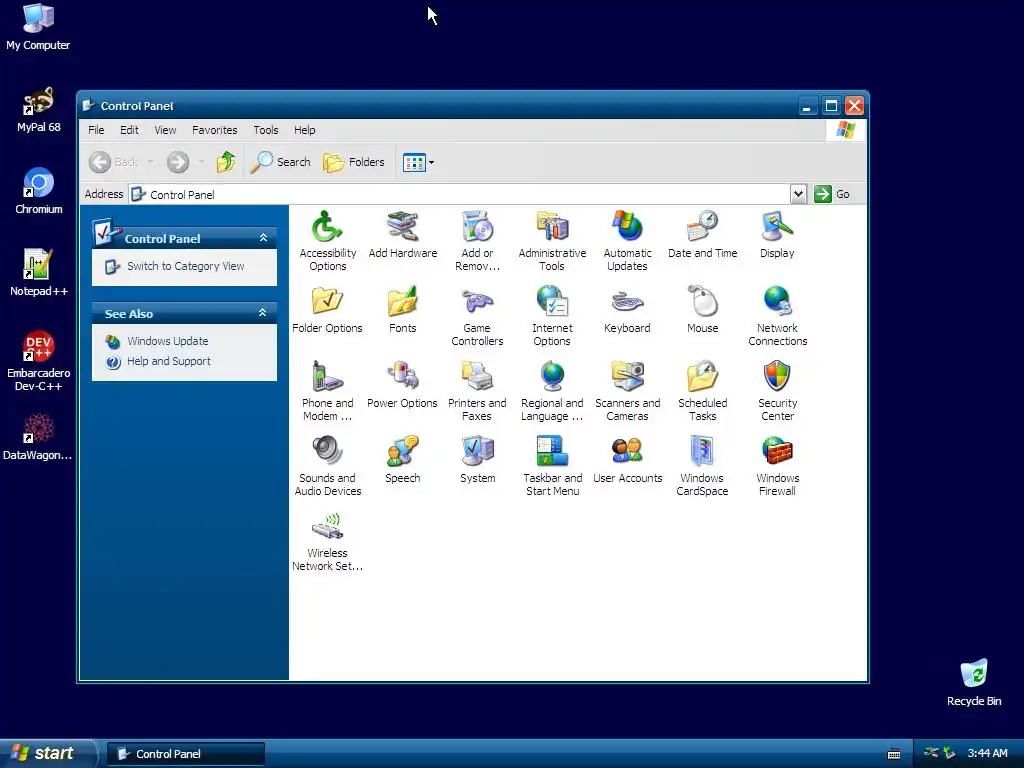Open User Accounts
This screenshot has width=1024, height=768.
627,460
